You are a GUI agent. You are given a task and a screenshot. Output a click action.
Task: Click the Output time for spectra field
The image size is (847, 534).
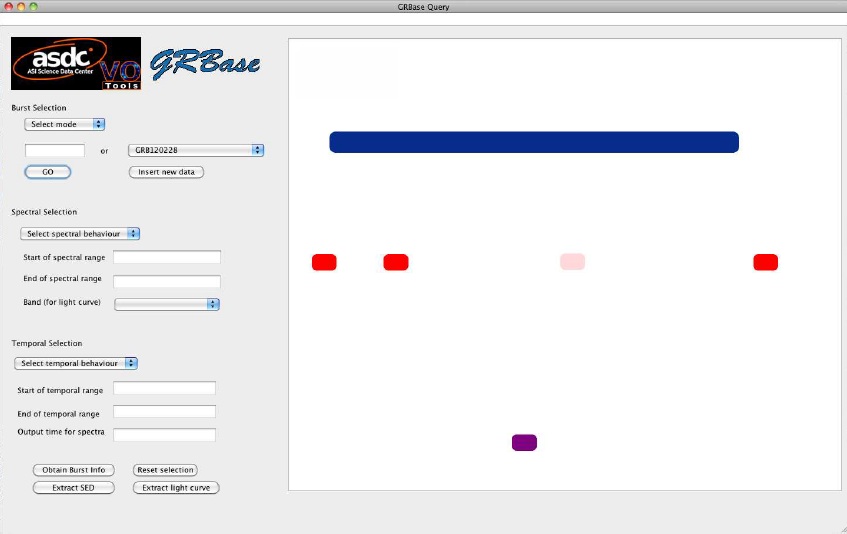(164, 434)
